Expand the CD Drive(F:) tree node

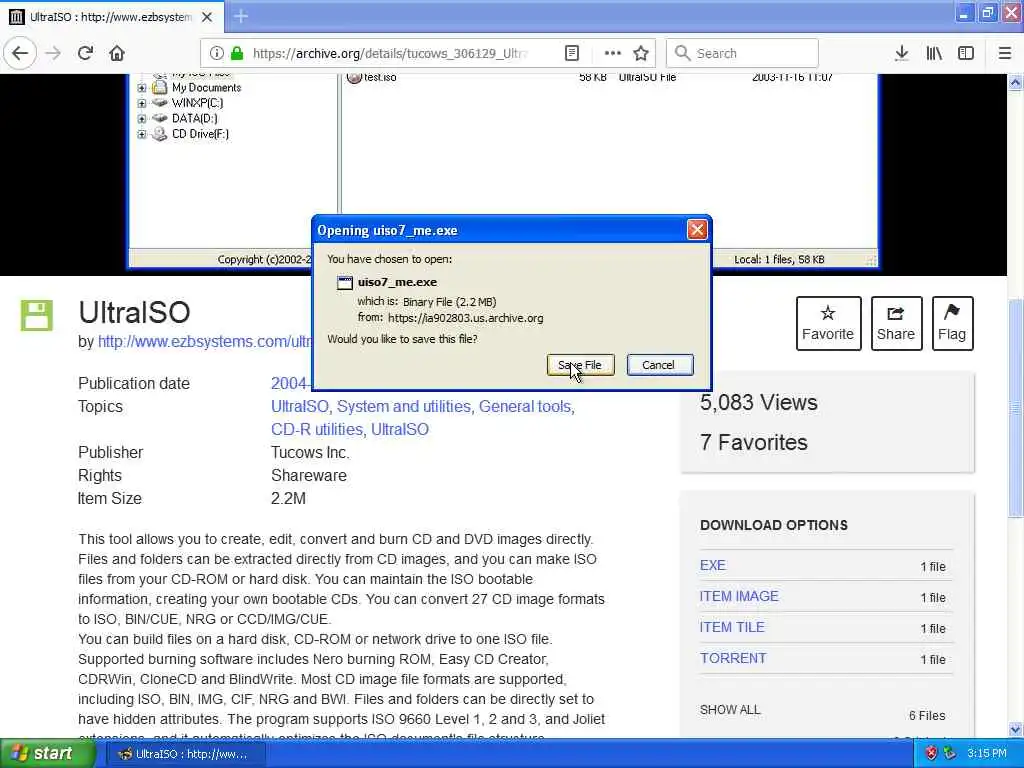(142, 135)
